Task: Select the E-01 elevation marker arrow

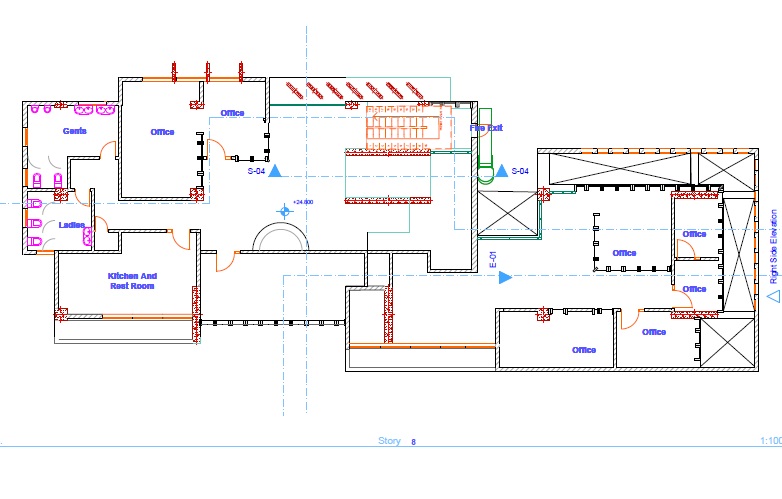Action: (505, 276)
